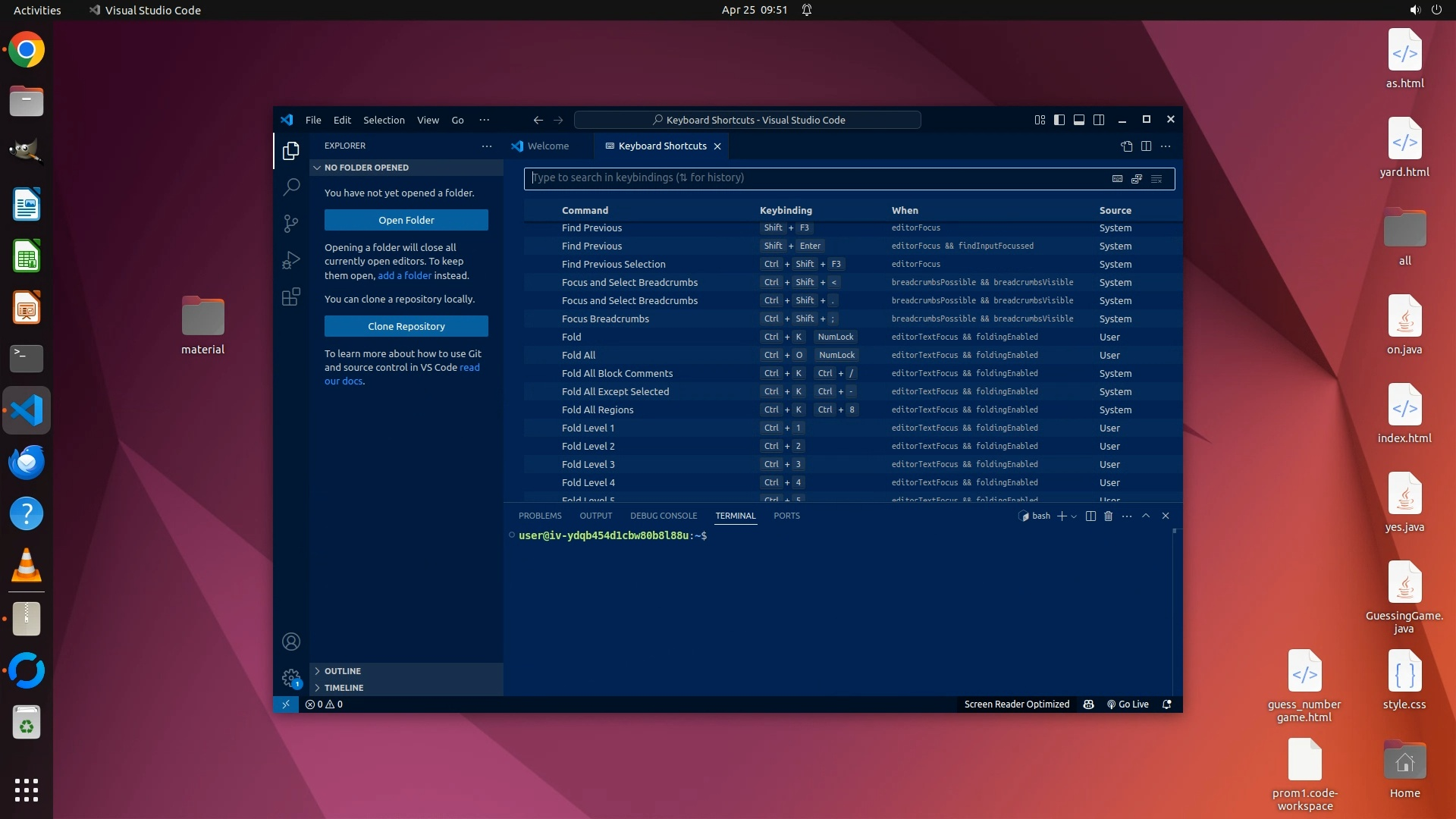The width and height of the screenshot is (1456, 819).
Task: Open new terminal launch profile dropdown
Action: coord(1074,516)
